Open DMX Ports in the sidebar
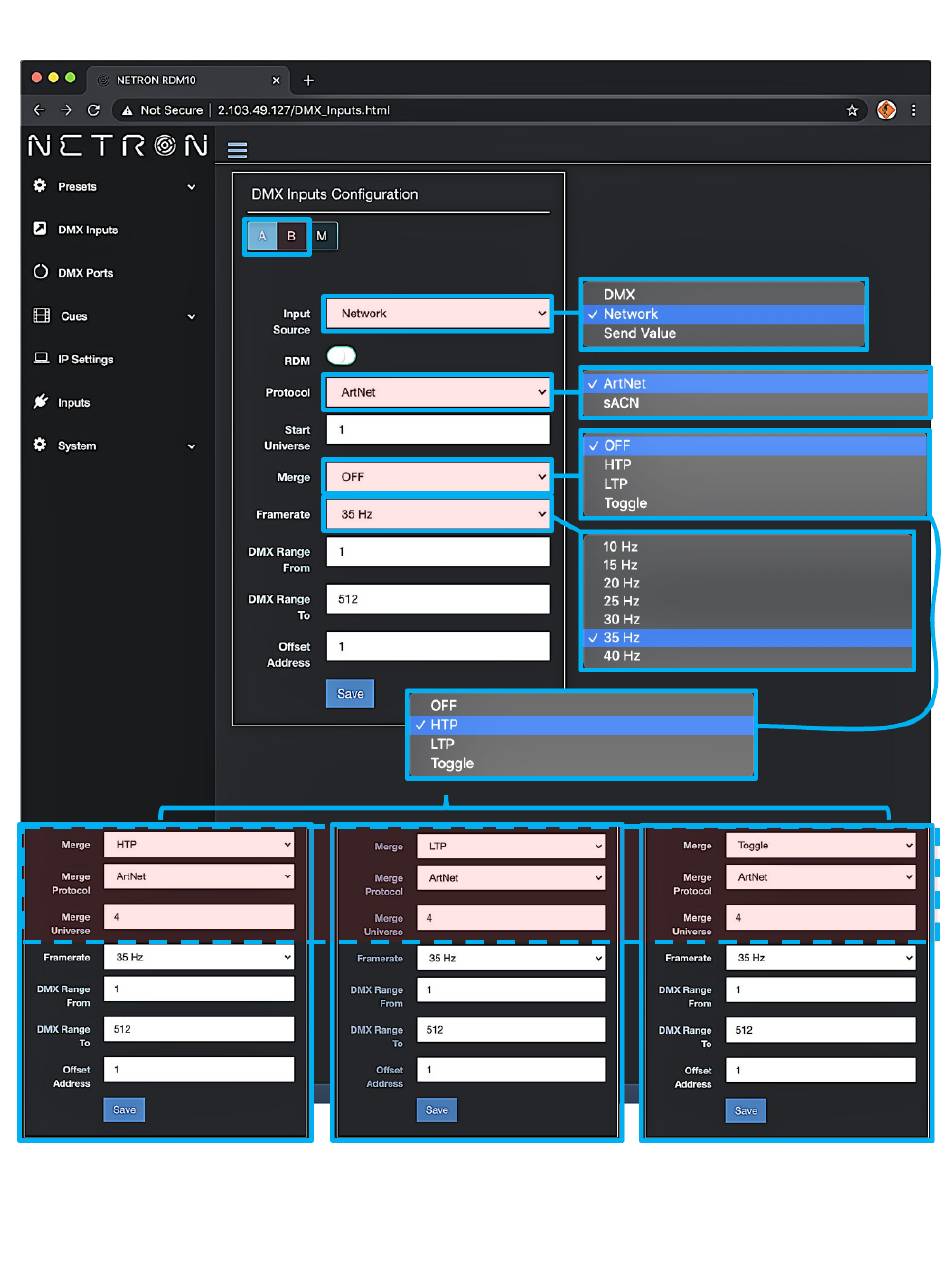The width and height of the screenshot is (950, 1276). pos(86,273)
